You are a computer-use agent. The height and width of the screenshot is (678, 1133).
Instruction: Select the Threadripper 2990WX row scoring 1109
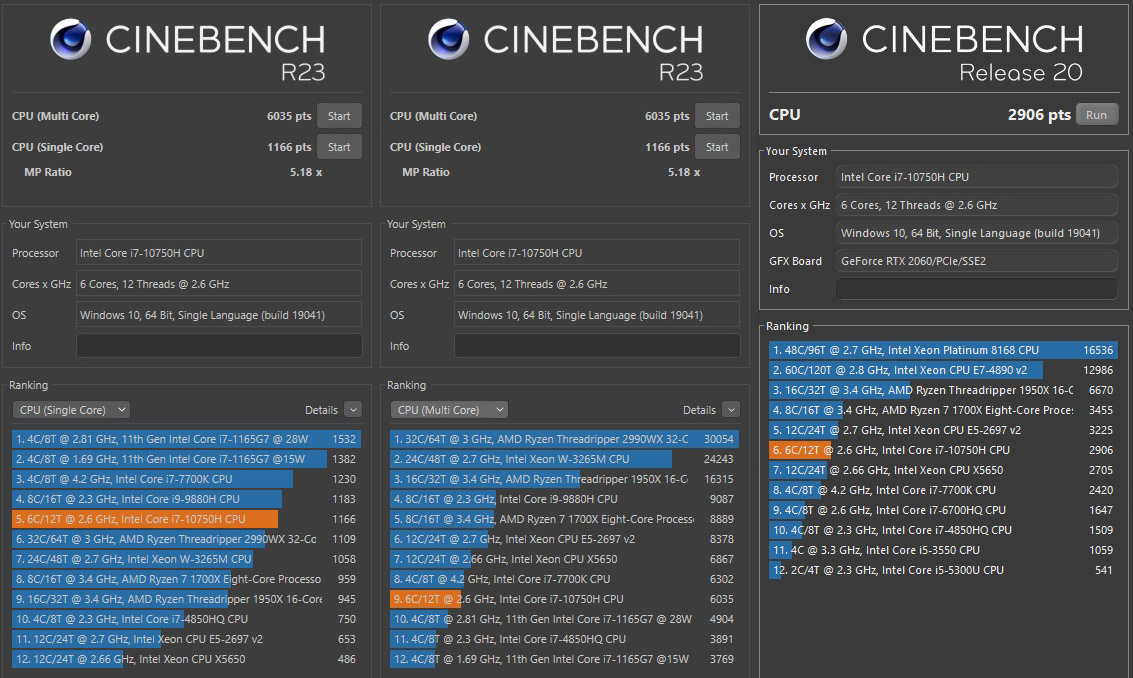click(x=186, y=539)
